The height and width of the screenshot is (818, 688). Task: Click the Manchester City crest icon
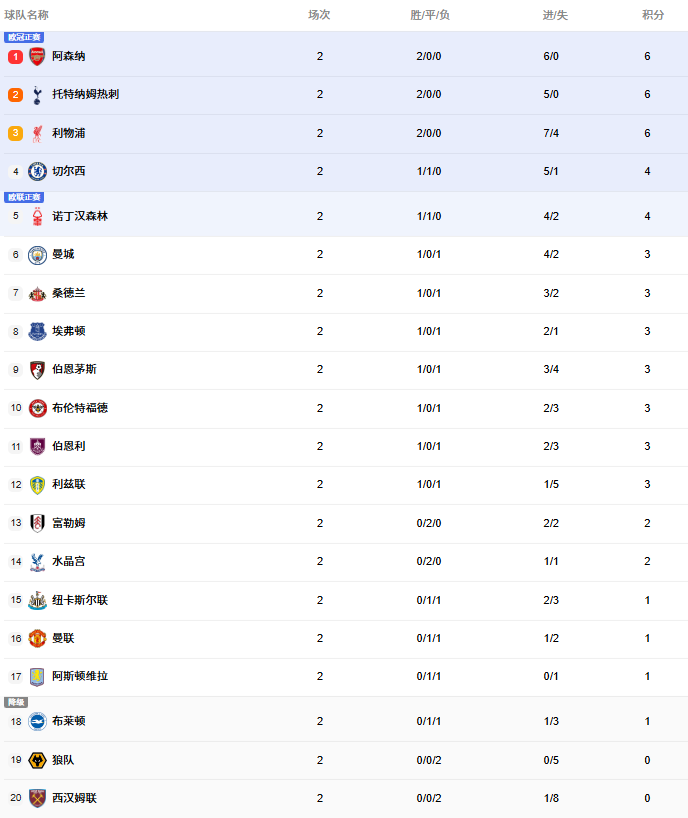point(37,254)
